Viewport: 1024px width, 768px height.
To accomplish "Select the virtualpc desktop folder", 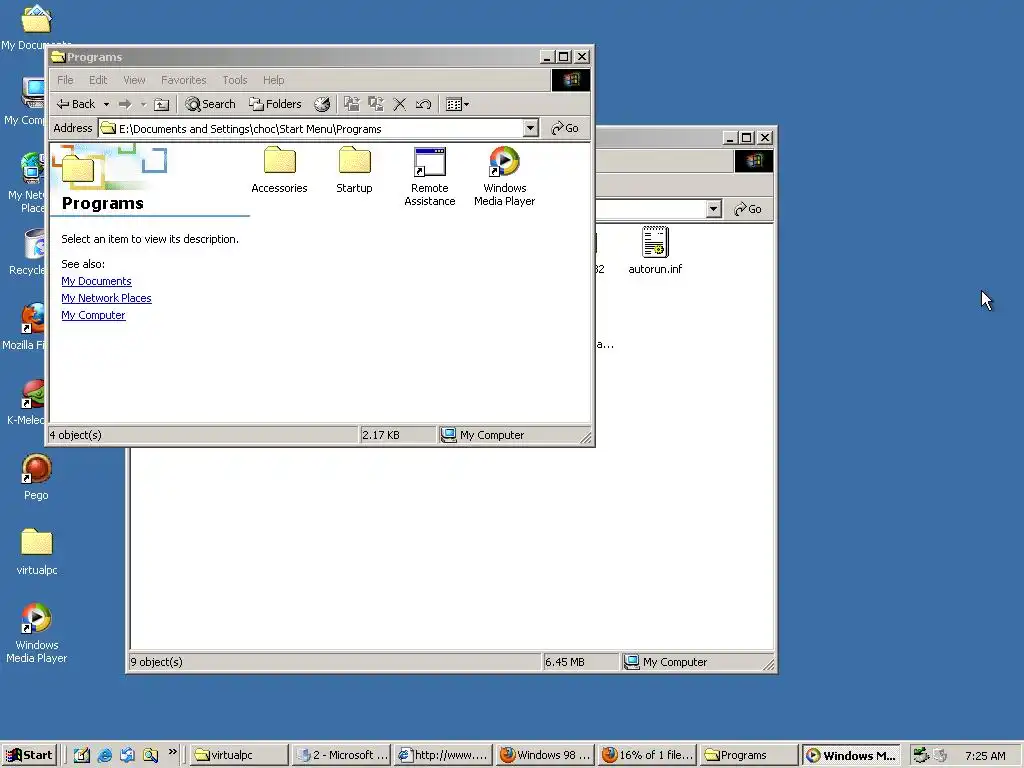I will pyautogui.click(x=37, y=552).
